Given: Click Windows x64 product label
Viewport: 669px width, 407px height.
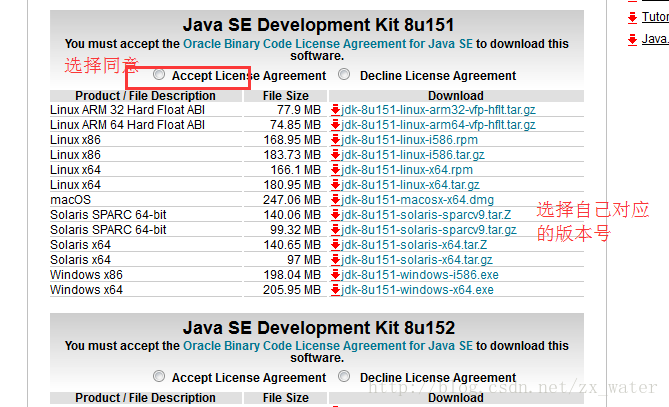Looking at the screenshot, I should (86, 290).
